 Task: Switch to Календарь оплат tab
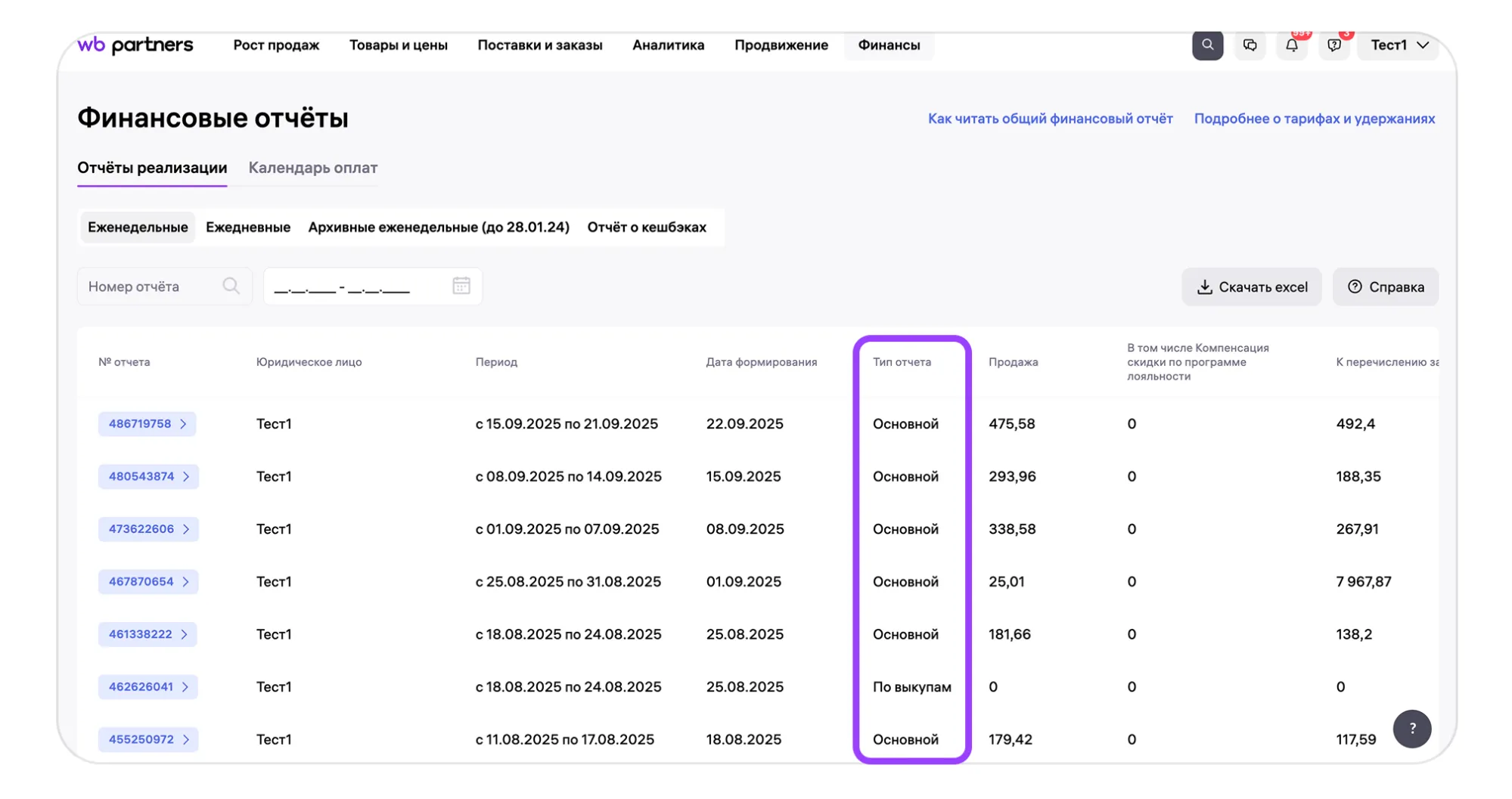[x=312, y=168]
